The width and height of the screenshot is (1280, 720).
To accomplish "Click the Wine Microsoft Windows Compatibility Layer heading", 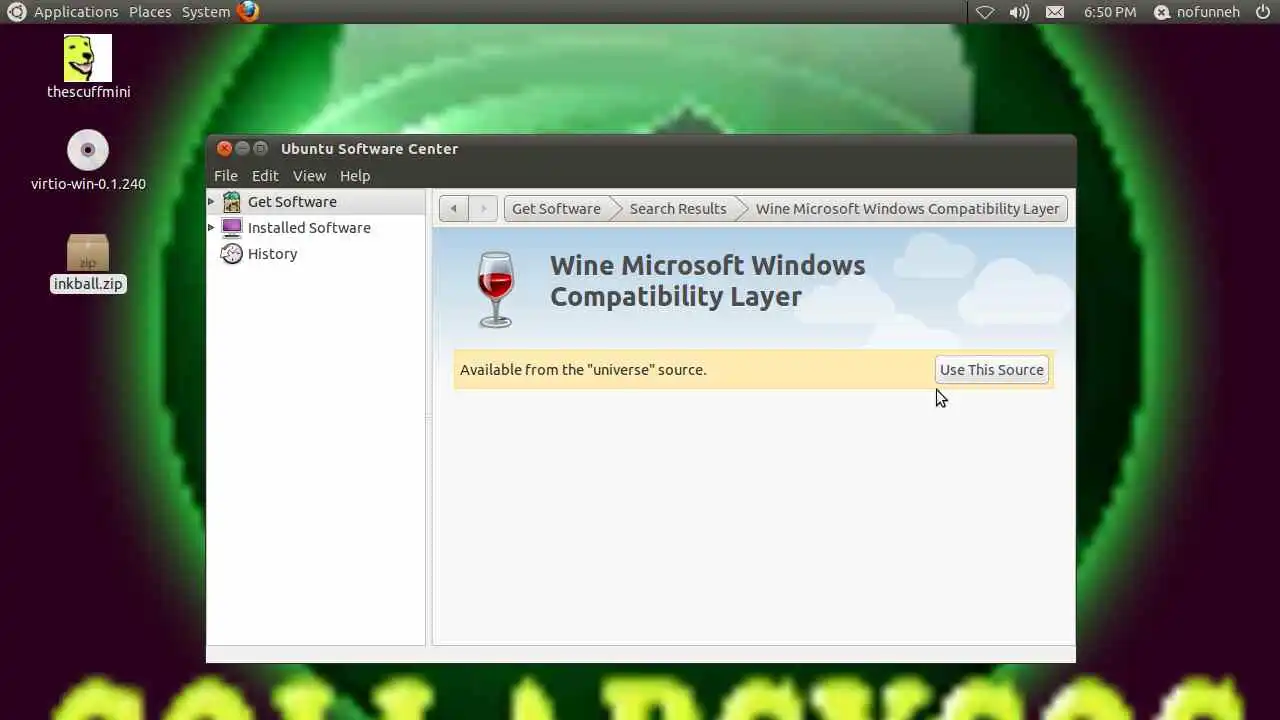I will pos(707,281).
